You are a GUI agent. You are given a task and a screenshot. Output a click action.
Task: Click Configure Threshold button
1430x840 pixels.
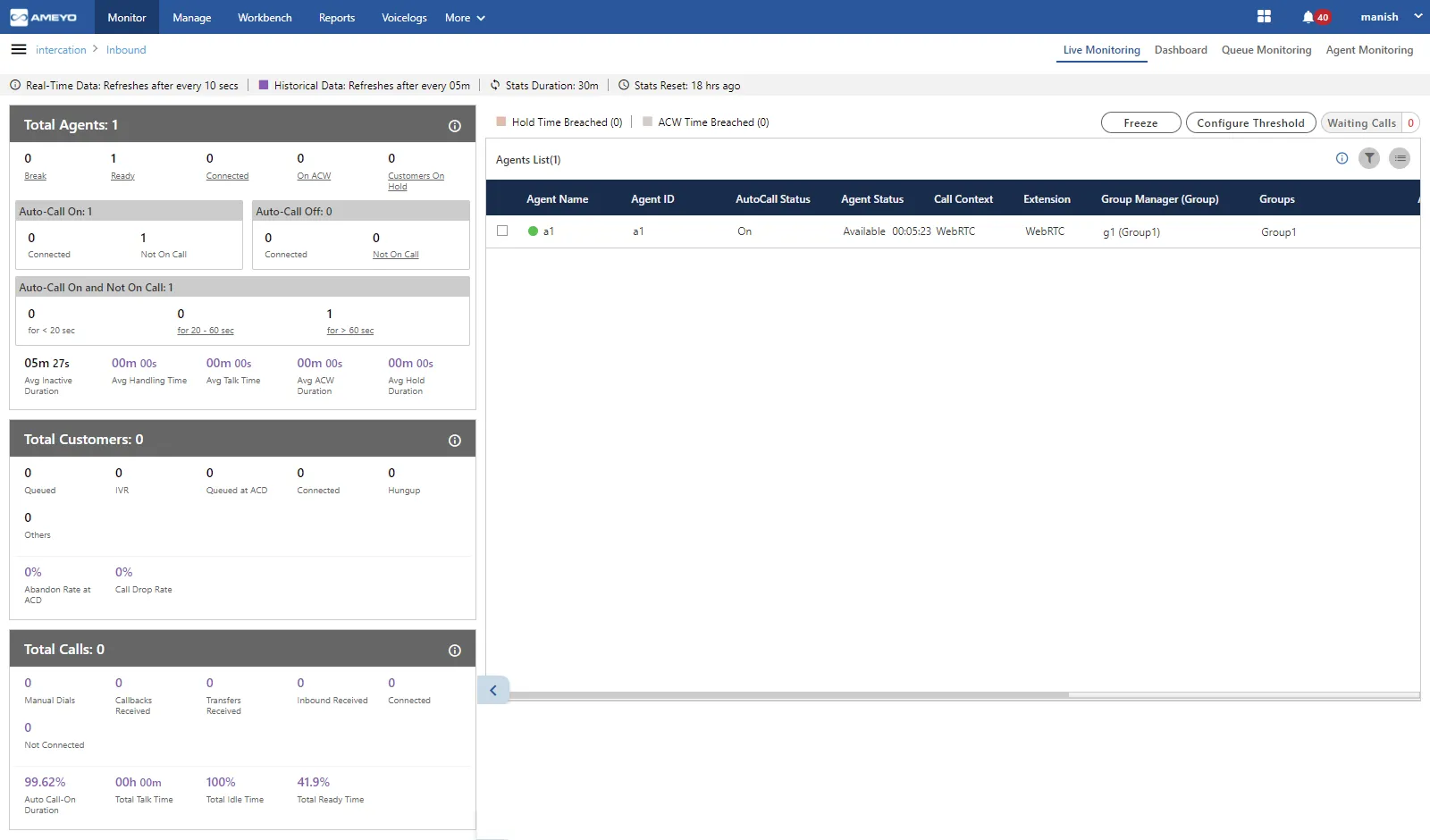[1251, 122]
